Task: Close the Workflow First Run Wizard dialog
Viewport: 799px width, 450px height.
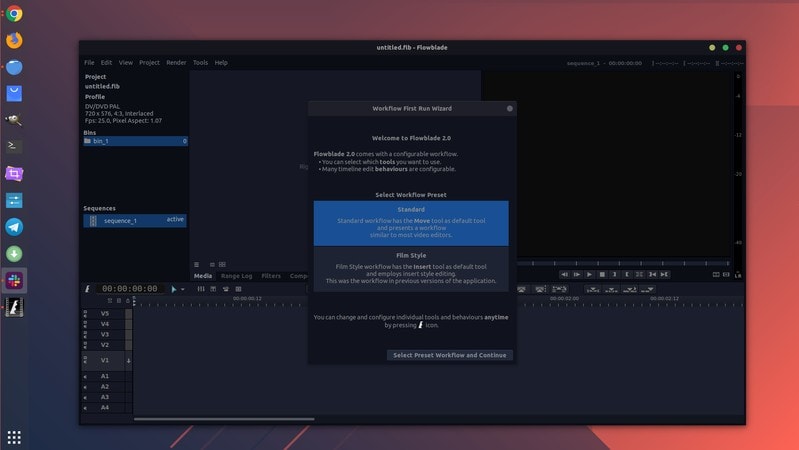Action: click(510, 109)
